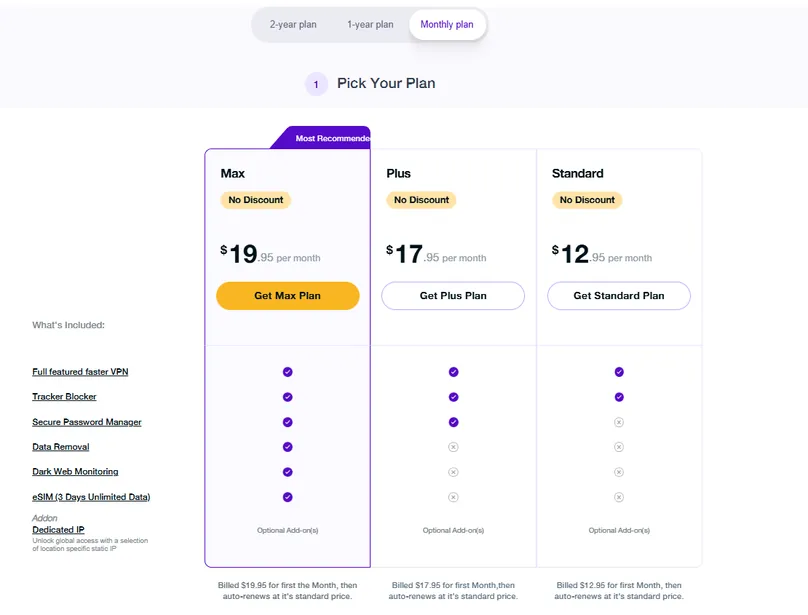Click Max plan's Dark Web Monitoring checkmark
Viewport: 808px width, 615px height.
[x=288, y=472]
